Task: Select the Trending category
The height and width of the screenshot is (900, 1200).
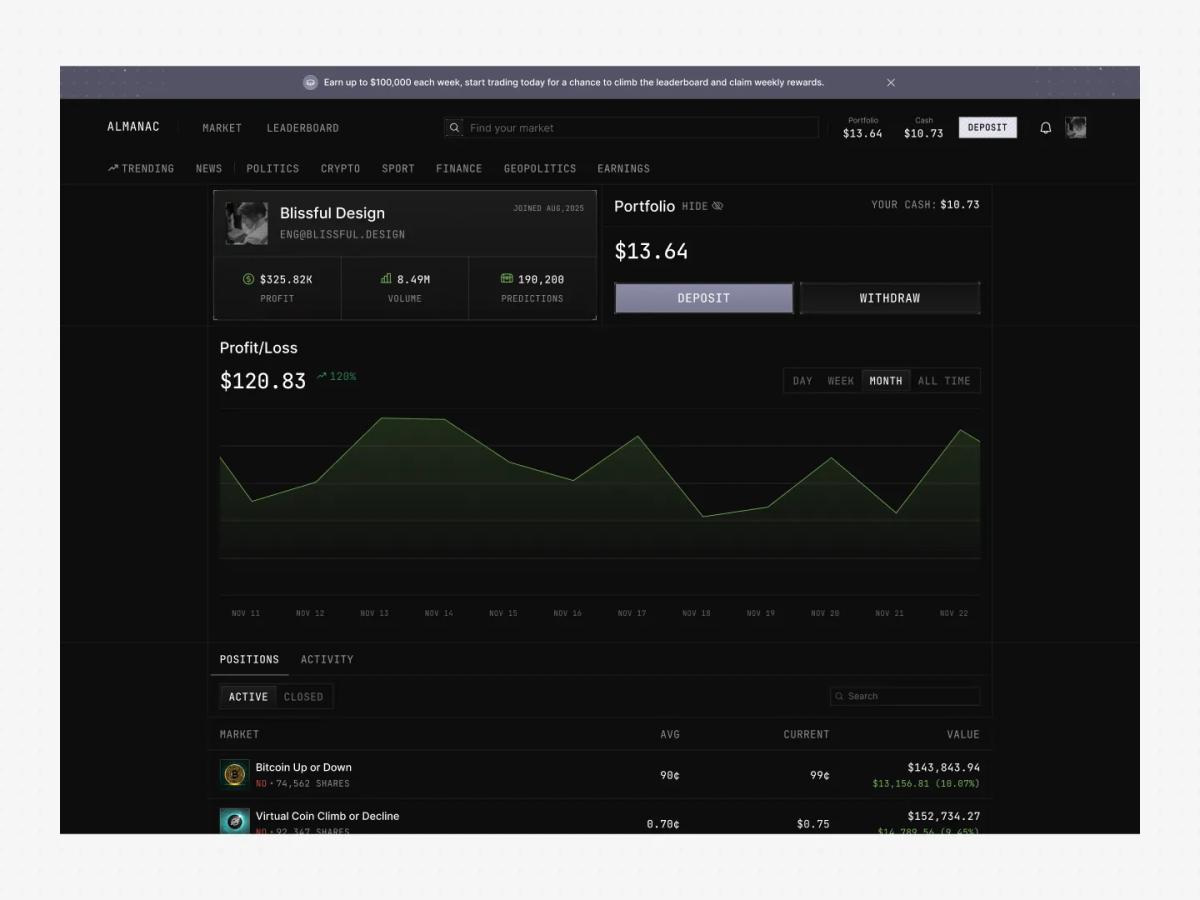Action: point(141,168)
